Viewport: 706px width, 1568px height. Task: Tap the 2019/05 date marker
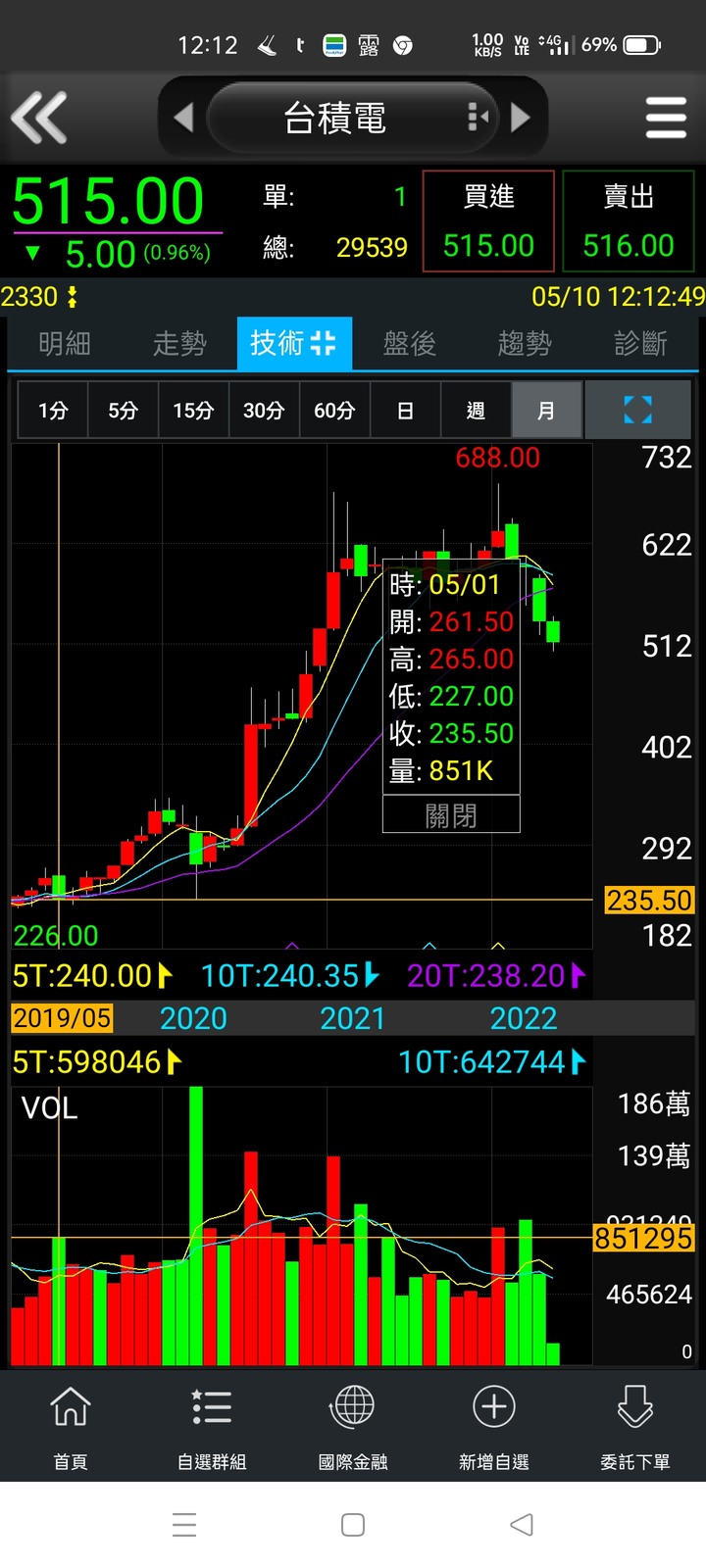(62, 1018)
